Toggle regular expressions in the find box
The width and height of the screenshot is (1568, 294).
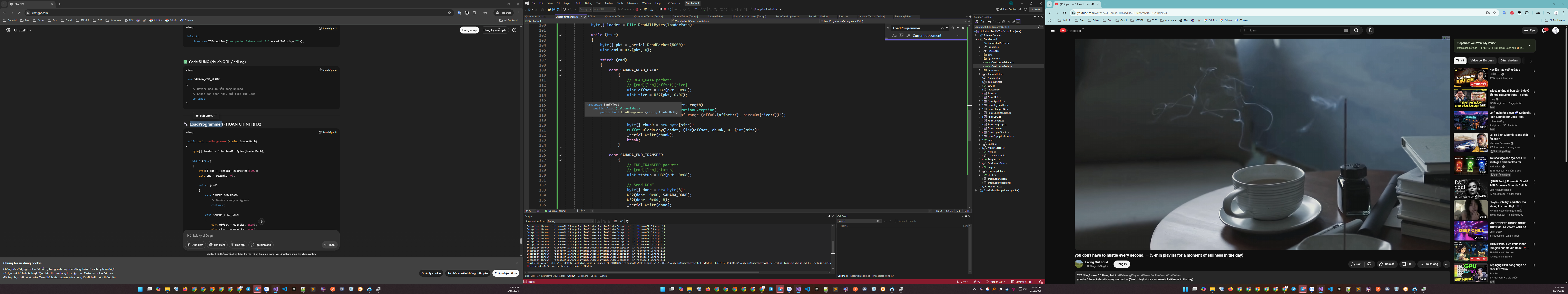(908, 35)
